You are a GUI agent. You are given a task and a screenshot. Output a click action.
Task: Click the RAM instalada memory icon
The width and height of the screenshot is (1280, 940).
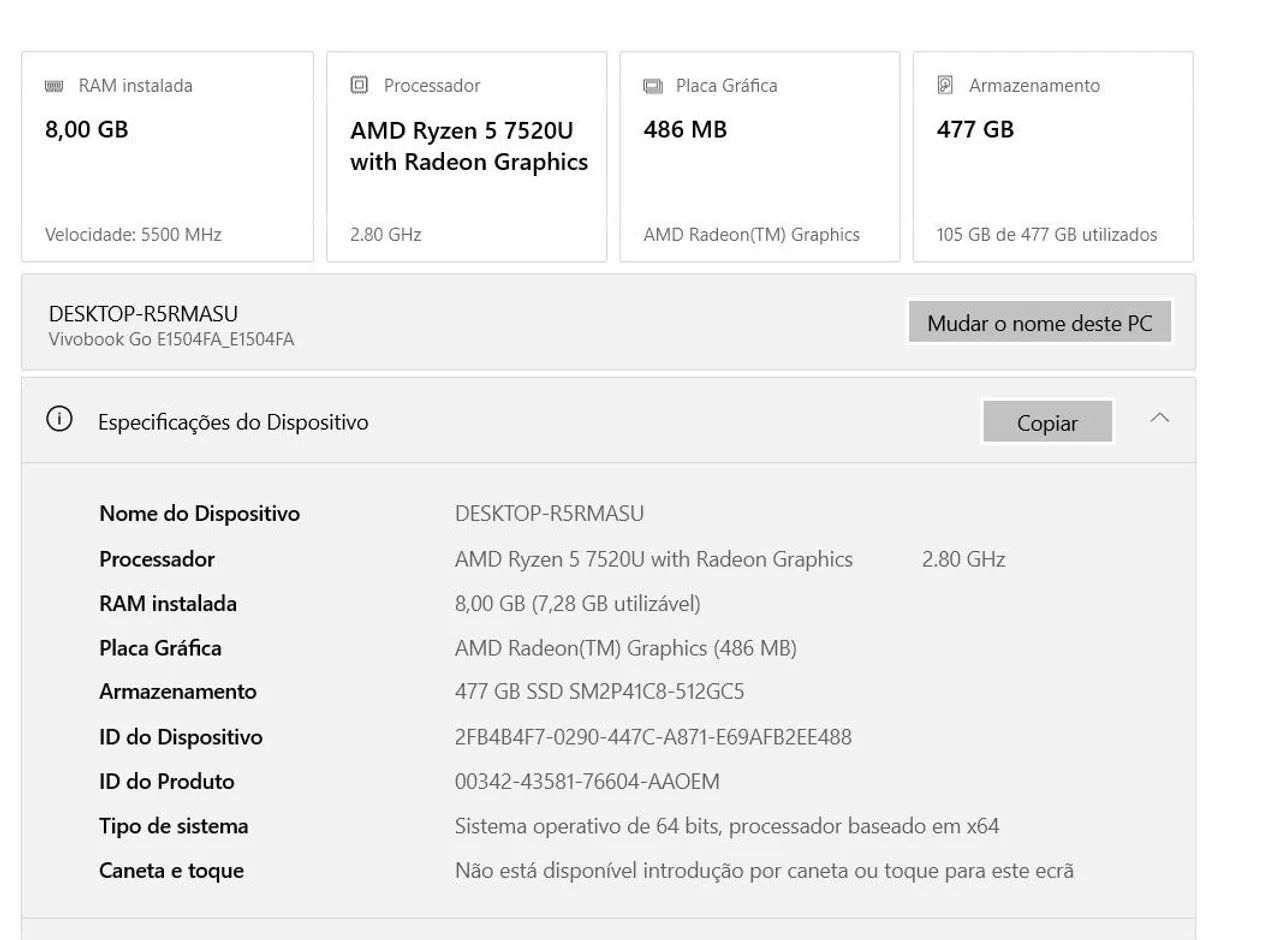click(54, 86)
